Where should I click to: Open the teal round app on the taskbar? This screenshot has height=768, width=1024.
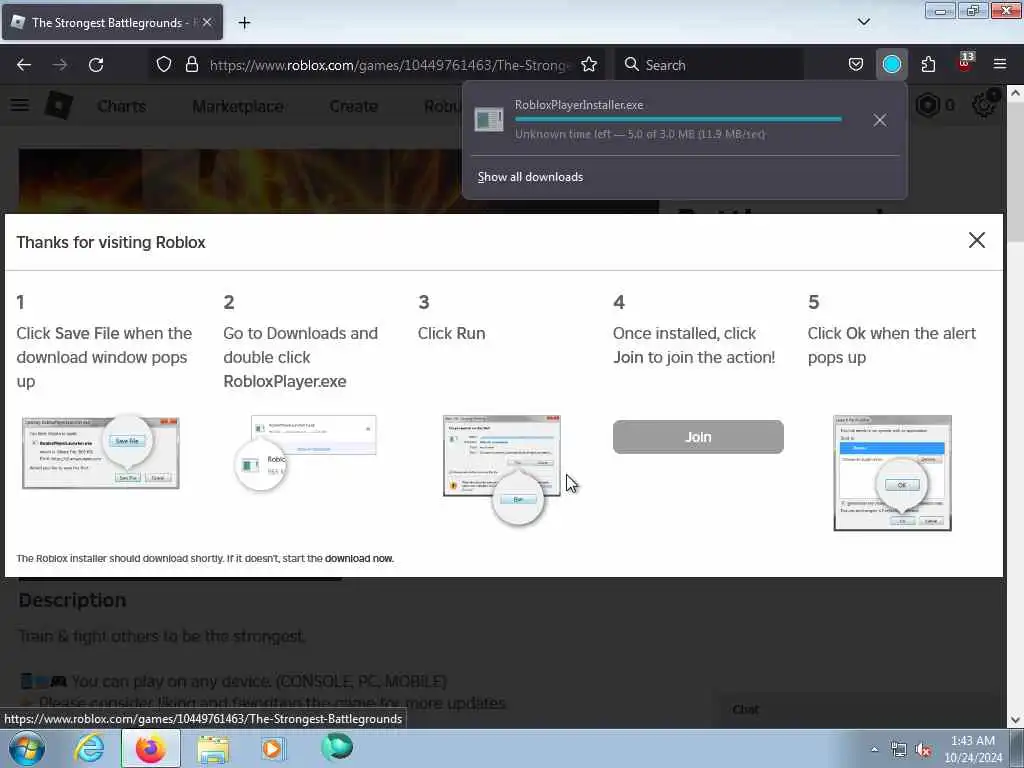337,747
